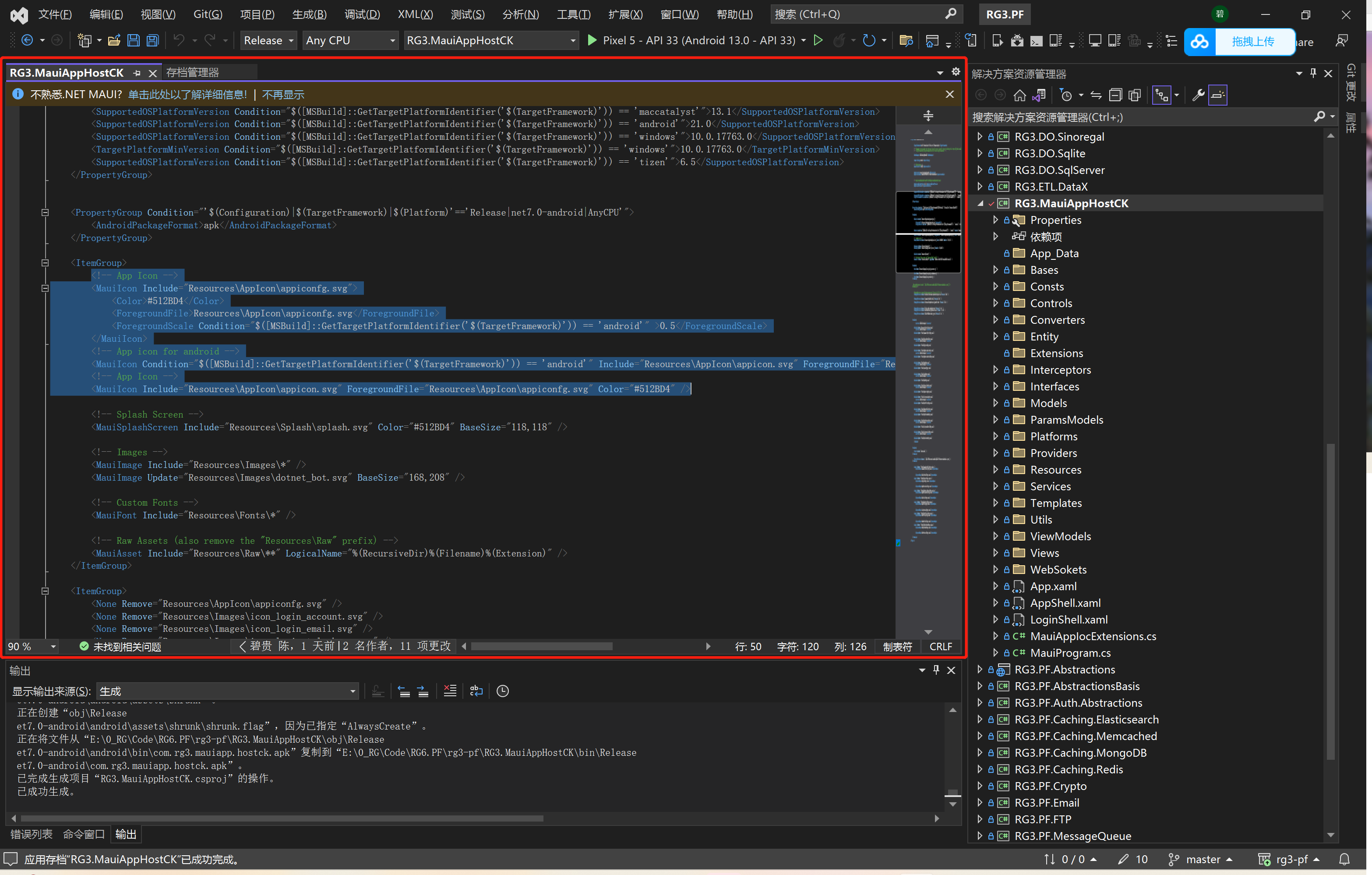1372x875 pixels.
Task: Toggle auto-hide pin of Solution Explorer panel
Action: pyautogui.click(x=1313, y=73)
